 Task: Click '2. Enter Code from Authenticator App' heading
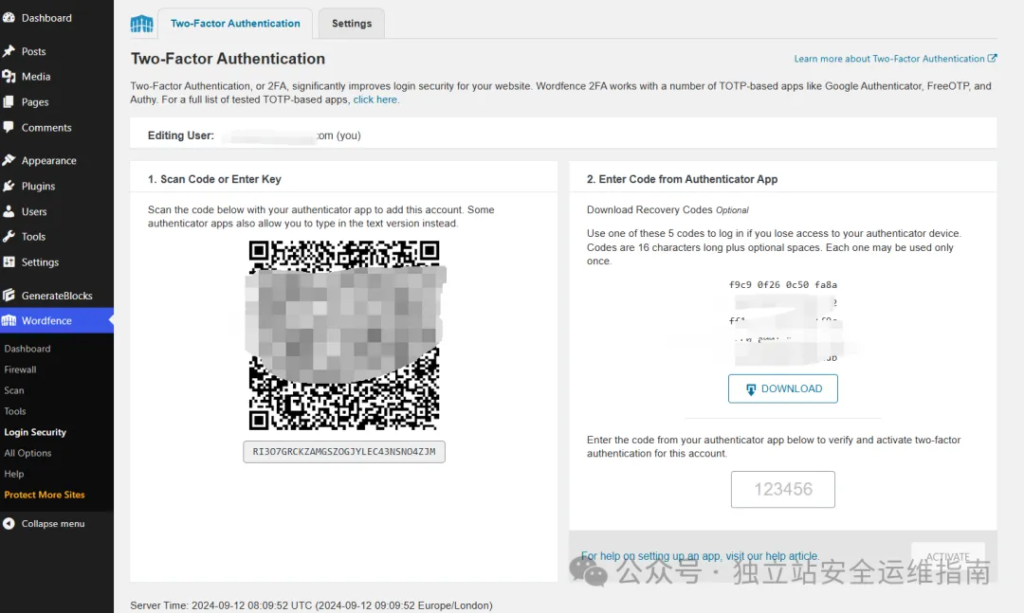click(x=682, y=179)
